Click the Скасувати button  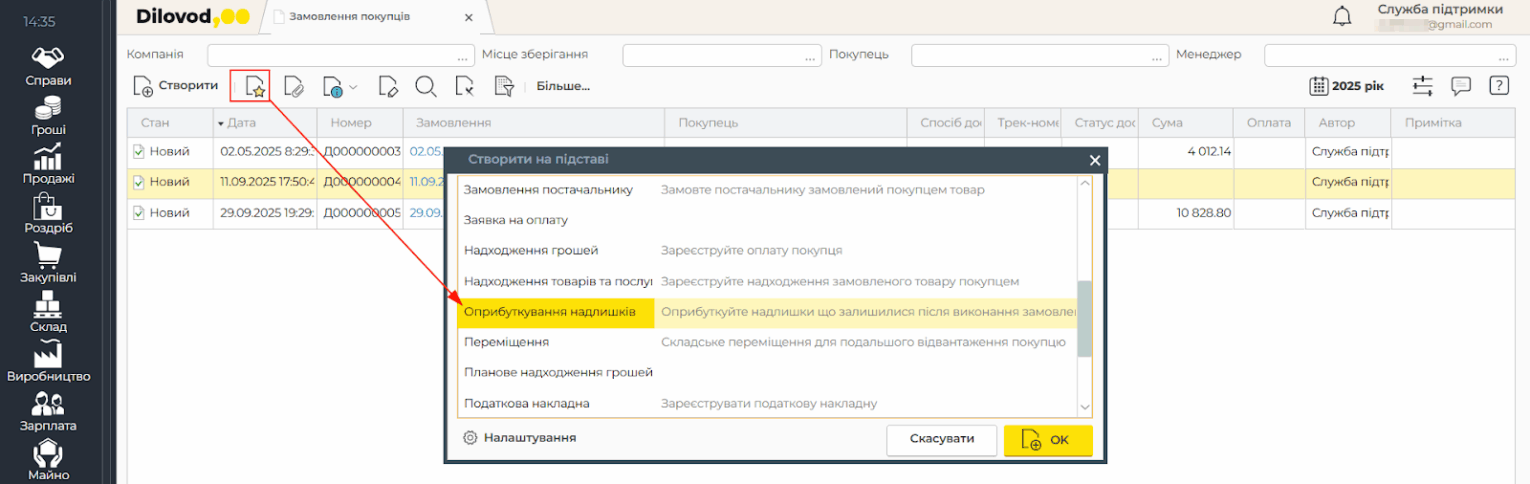pyautogui.click(x=941, y=439)
